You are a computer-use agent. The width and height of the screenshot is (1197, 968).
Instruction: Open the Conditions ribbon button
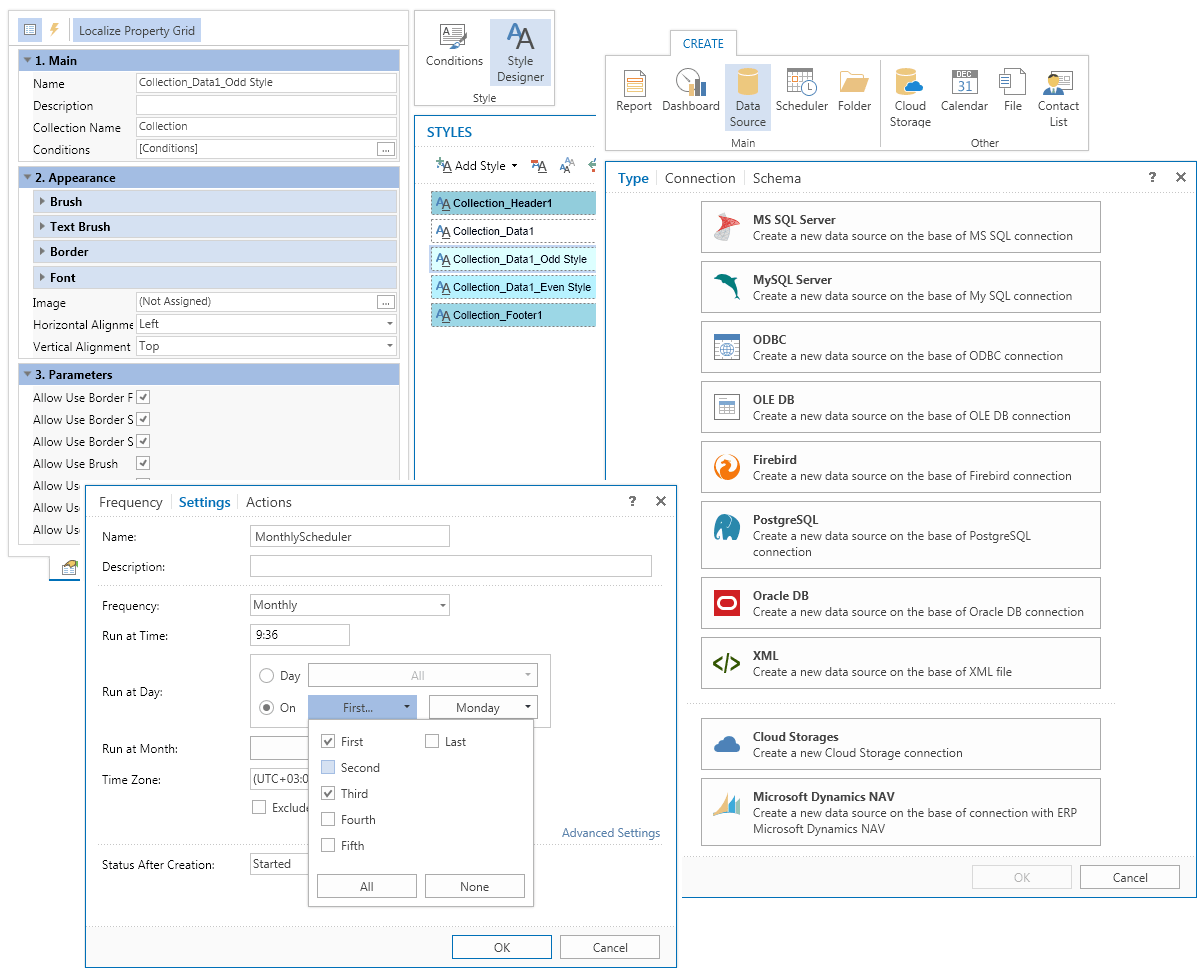[x=454, y=47]
